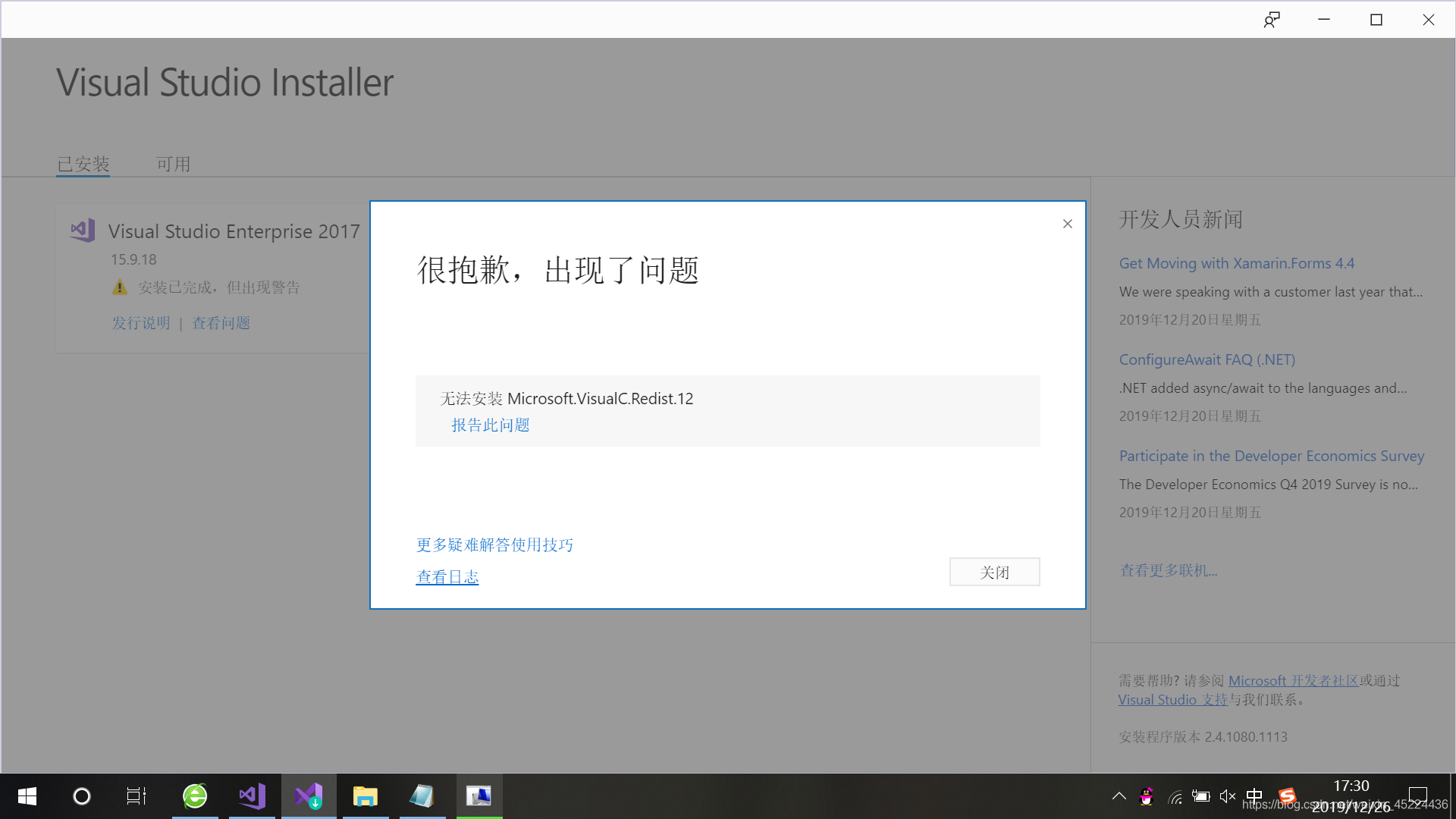Unmute the system volume in the tray
1456x819 pixels.
pyautogui.click(x=1228, y=796)
